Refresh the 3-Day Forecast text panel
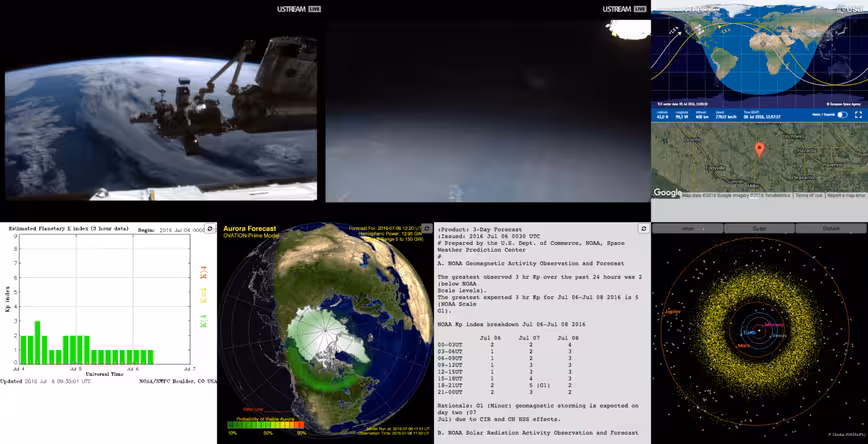 coord(643,228)
